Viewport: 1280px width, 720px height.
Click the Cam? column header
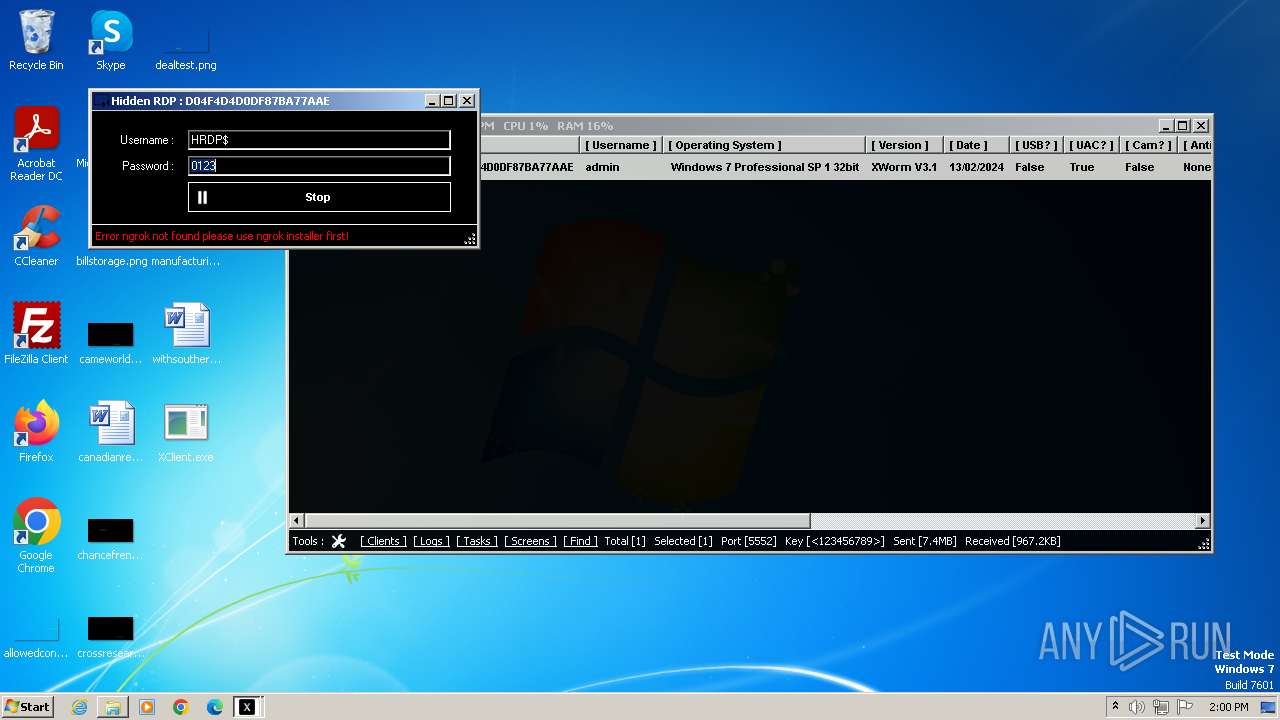1147,145
